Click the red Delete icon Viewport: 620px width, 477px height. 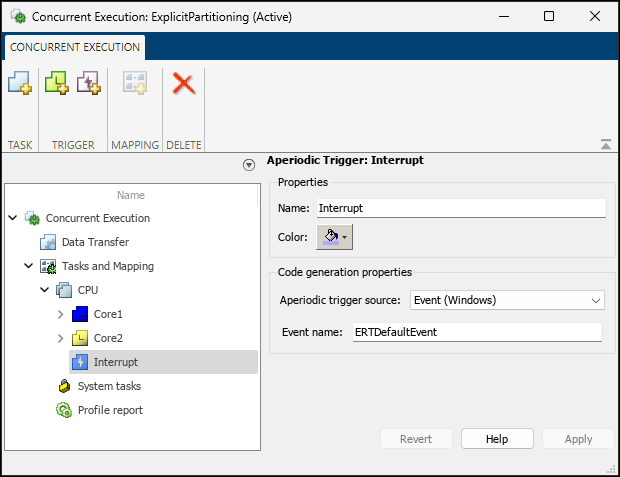tap(183, 84)
